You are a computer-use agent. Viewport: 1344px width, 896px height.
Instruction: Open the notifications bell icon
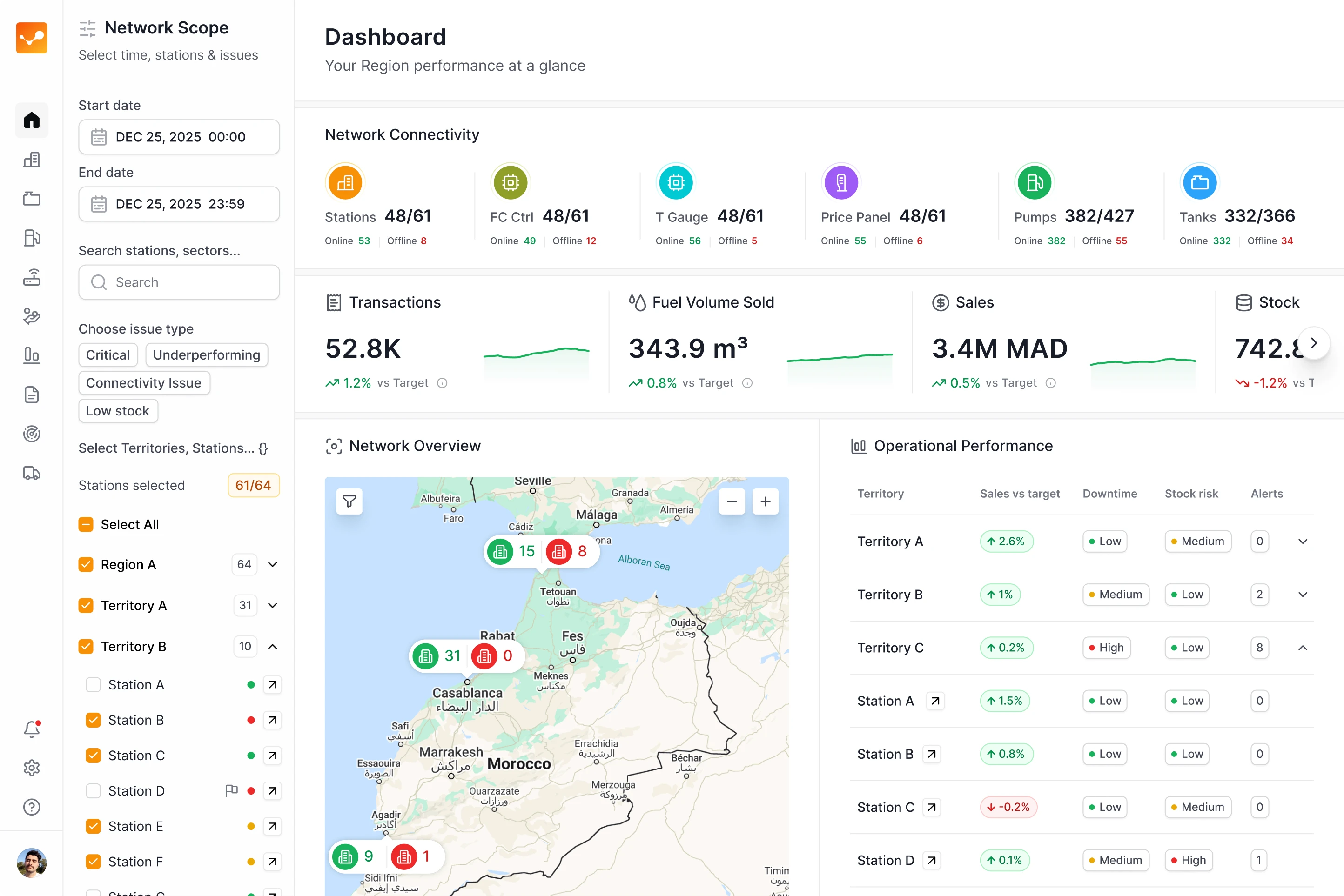32,729
